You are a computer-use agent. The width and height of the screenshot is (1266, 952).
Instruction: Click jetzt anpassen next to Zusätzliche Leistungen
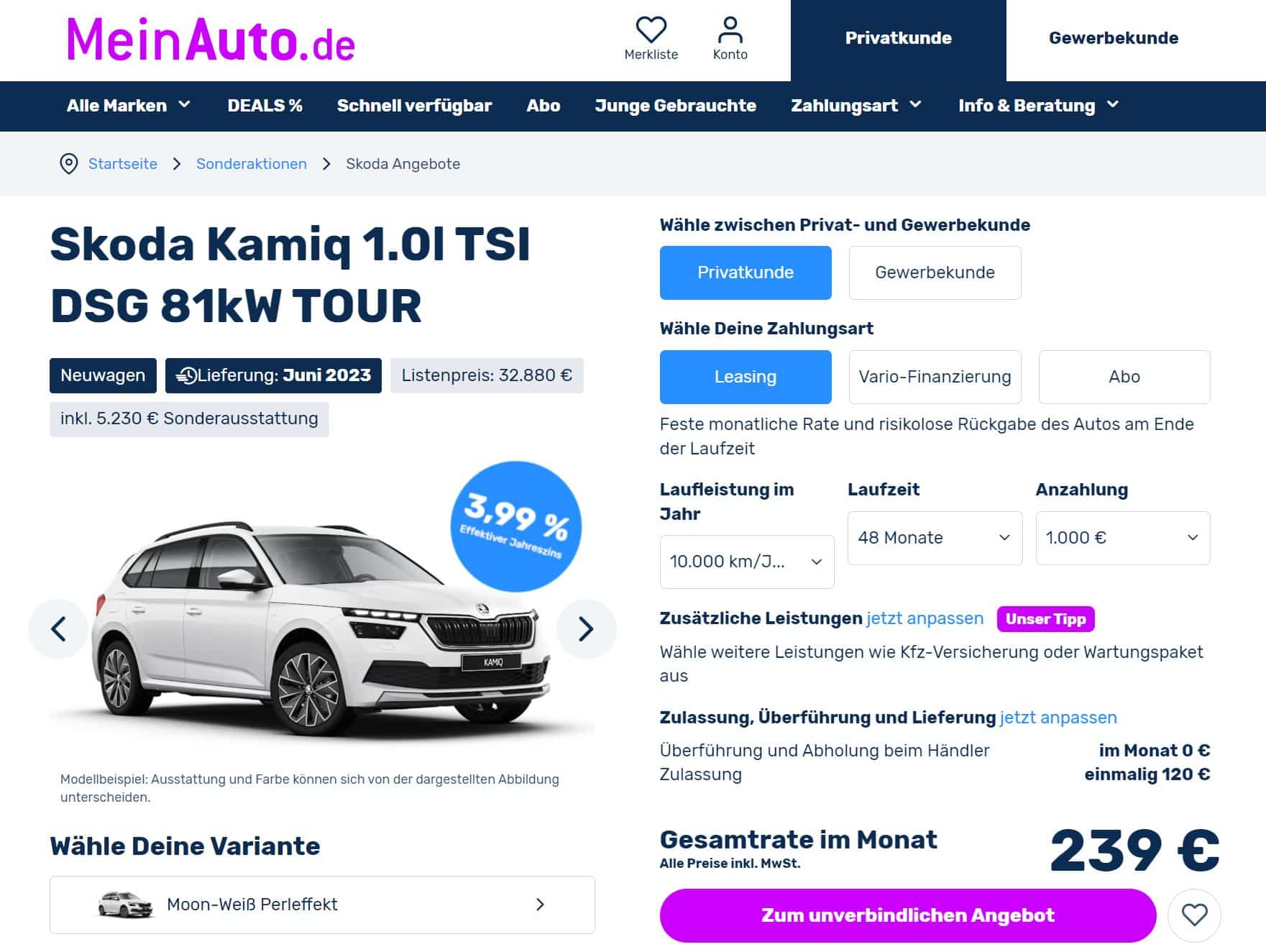click(925, 618)
